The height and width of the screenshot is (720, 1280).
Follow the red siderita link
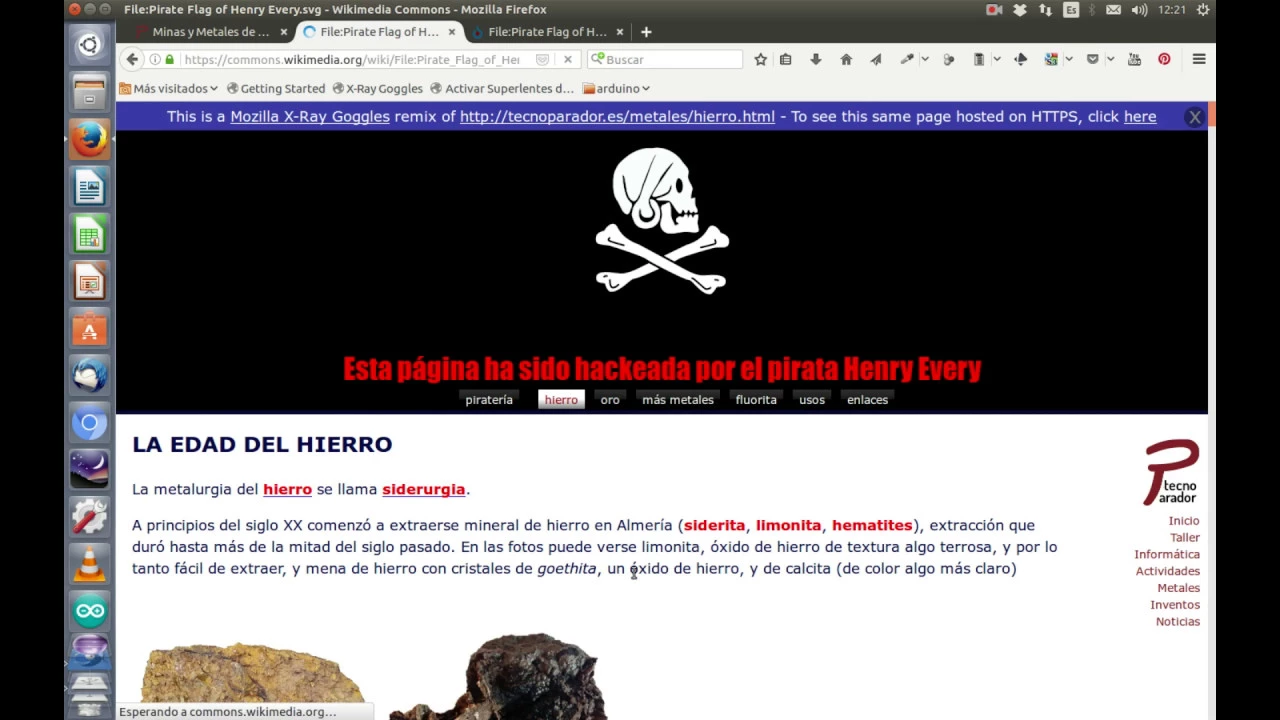click(714, 525)
